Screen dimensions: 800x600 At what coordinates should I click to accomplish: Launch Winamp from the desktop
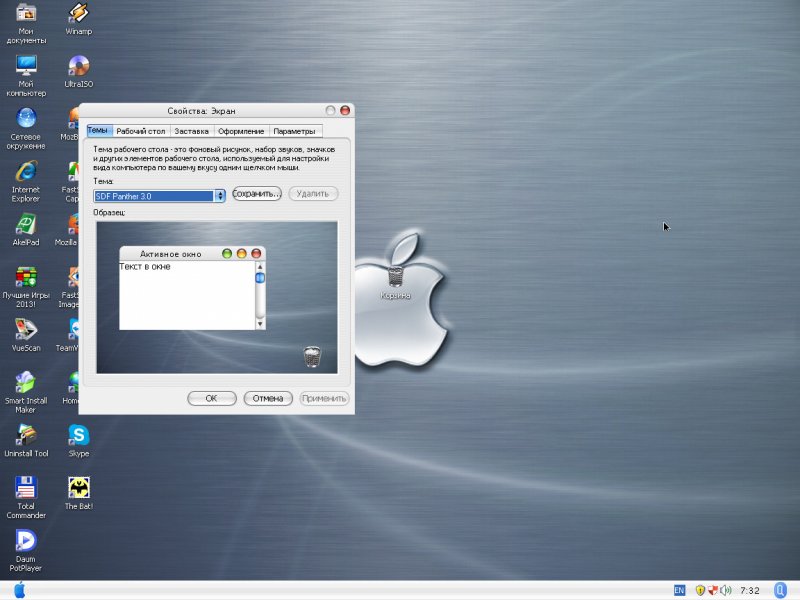coord(79,19)
